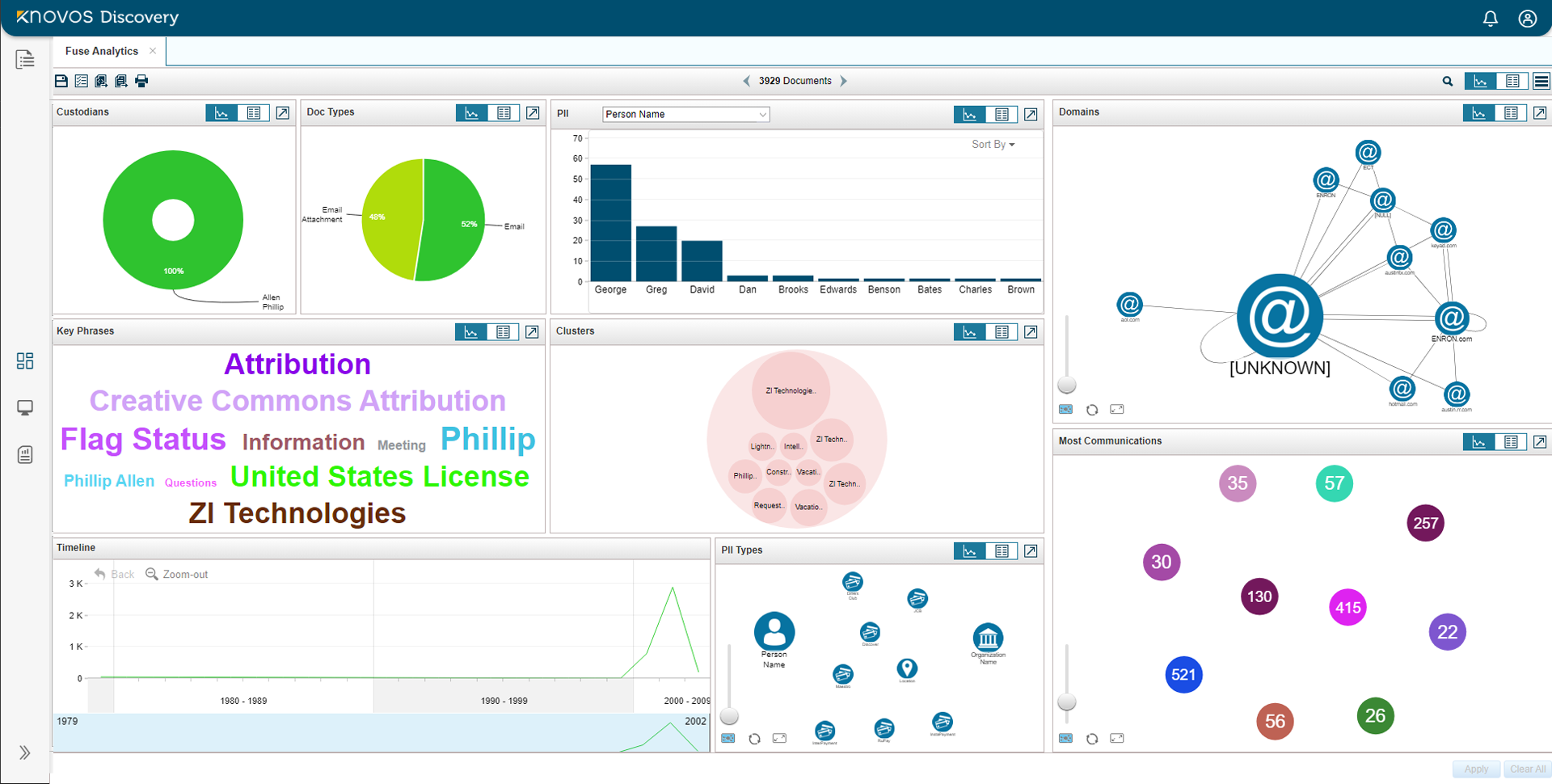Refresh the Domains network graph

1092,410
